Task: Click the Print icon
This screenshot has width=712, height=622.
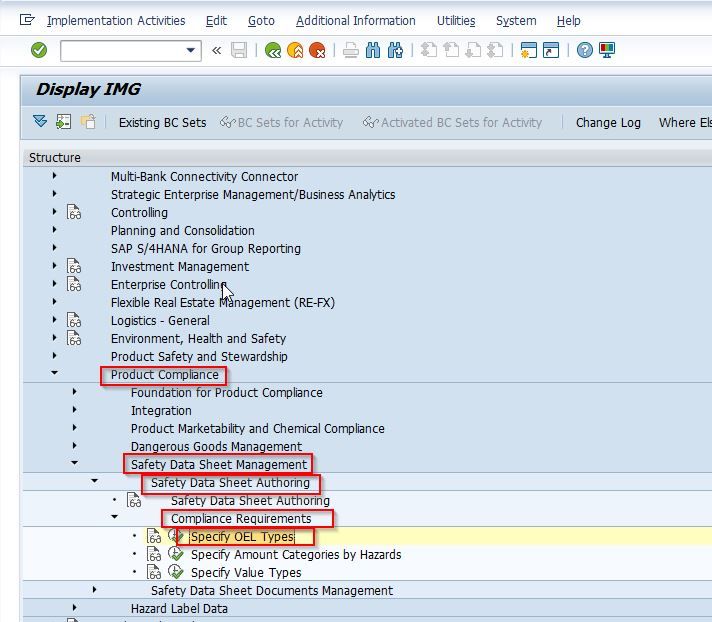Action: pyautogui.click(x=351, y=50)
